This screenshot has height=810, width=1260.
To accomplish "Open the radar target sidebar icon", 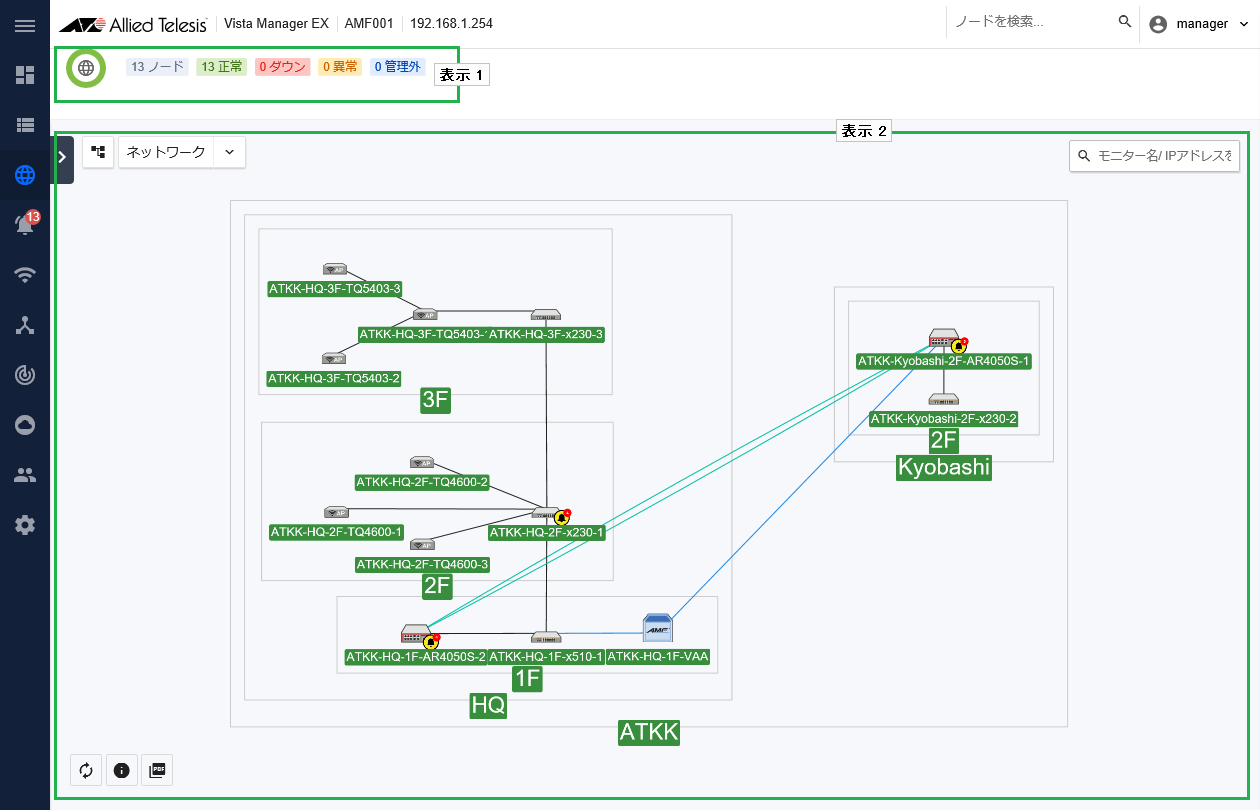I will (25, 375).
